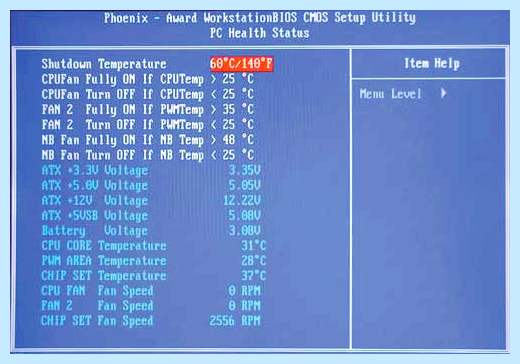Click the CHIP SET Temperature label
Viewport: 520px width, 364px height.
[x=104, y=276]
